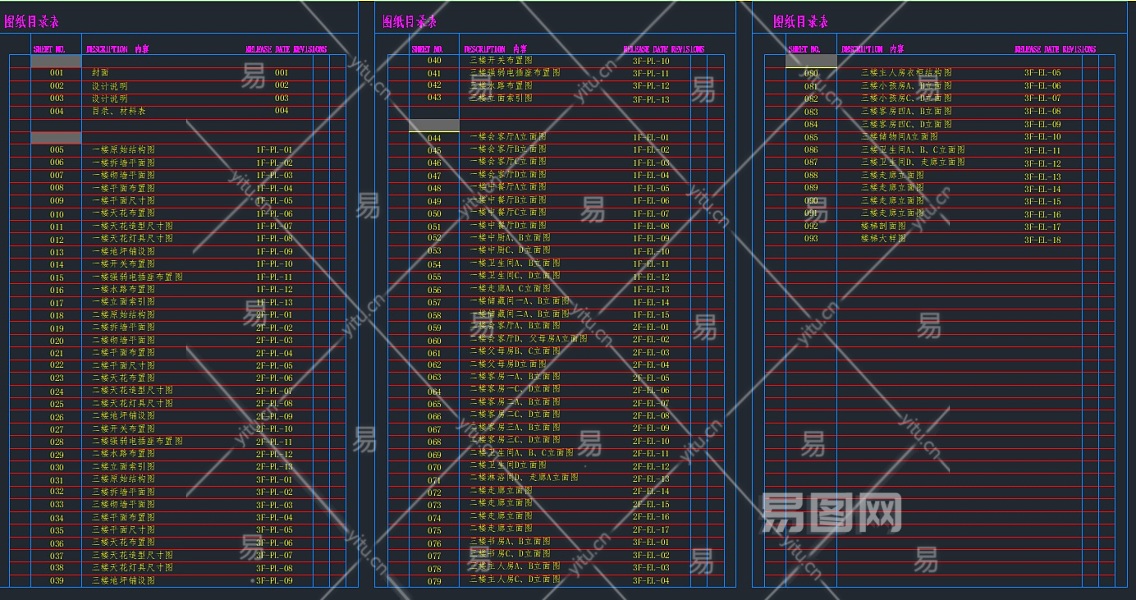Select the 二楼强弱电插座布置图 description
1136x600 pixels.
[137, 441]
